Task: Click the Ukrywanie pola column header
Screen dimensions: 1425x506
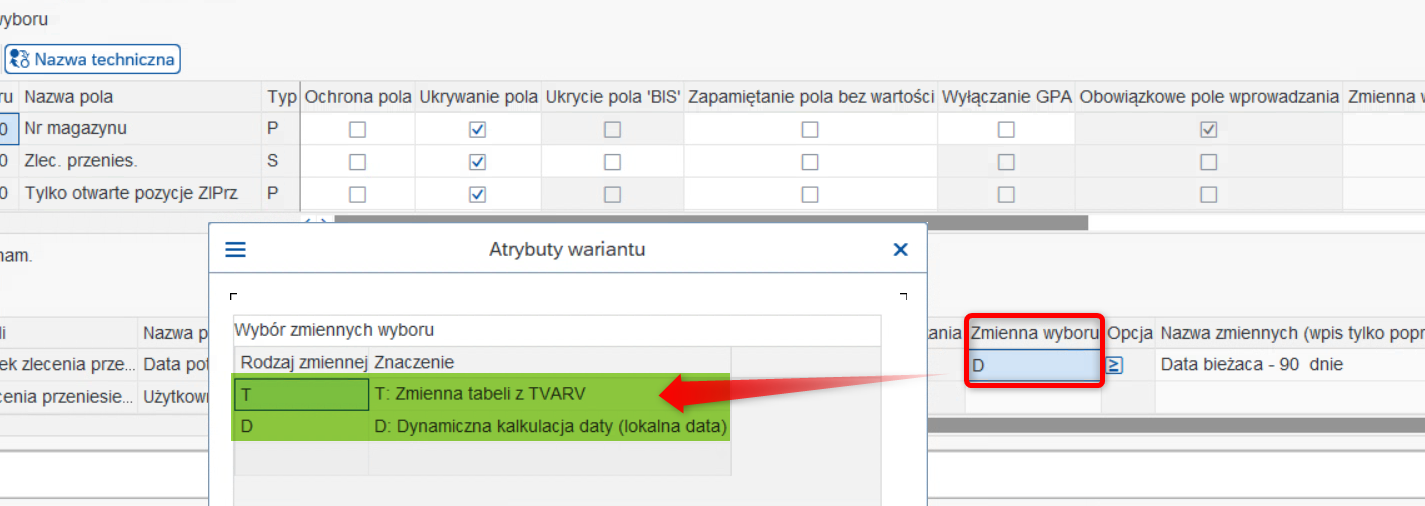Action: point(478,97)
